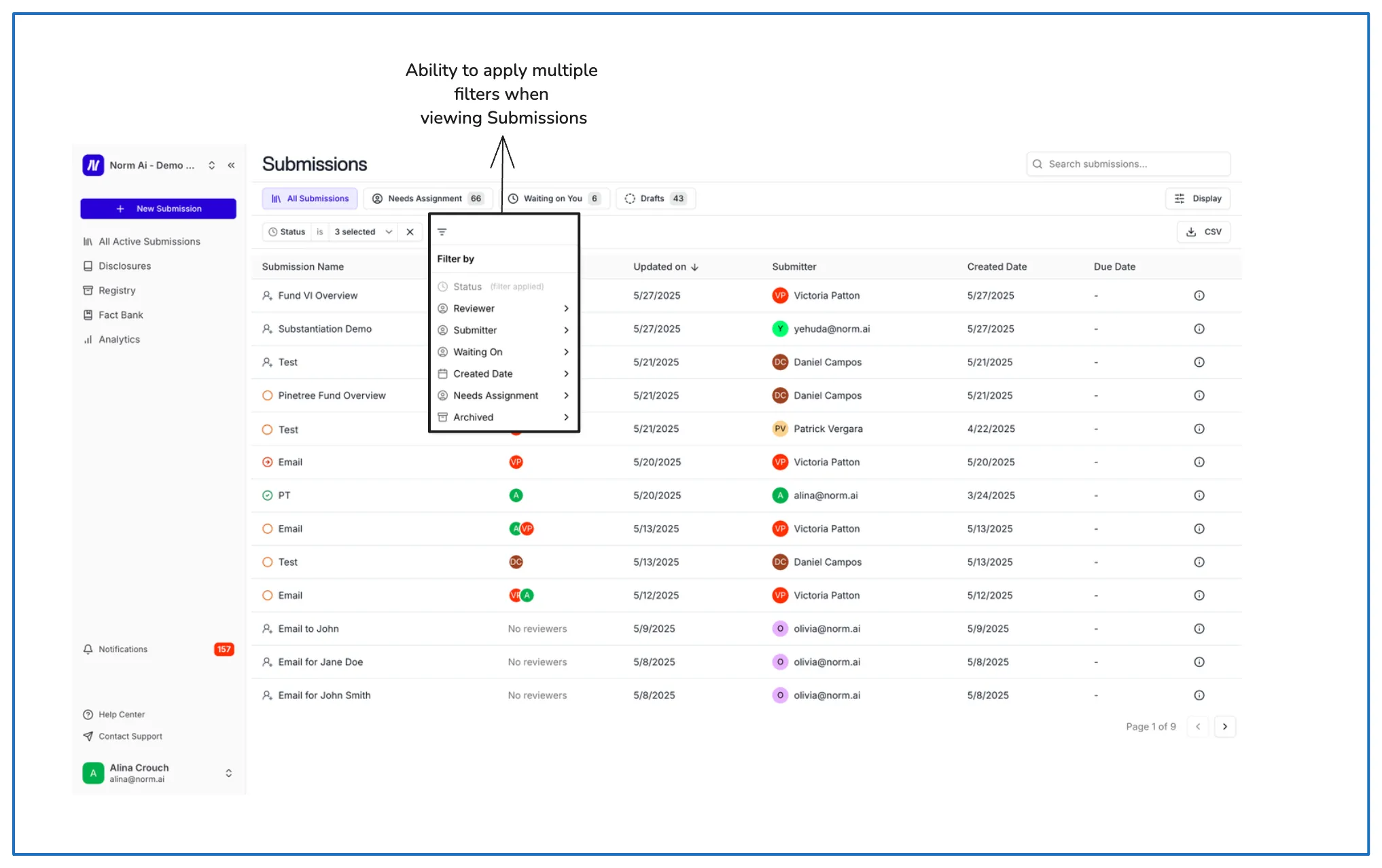
Task: Go to the next page with the right arrow
Action: tap(1224, 726)
